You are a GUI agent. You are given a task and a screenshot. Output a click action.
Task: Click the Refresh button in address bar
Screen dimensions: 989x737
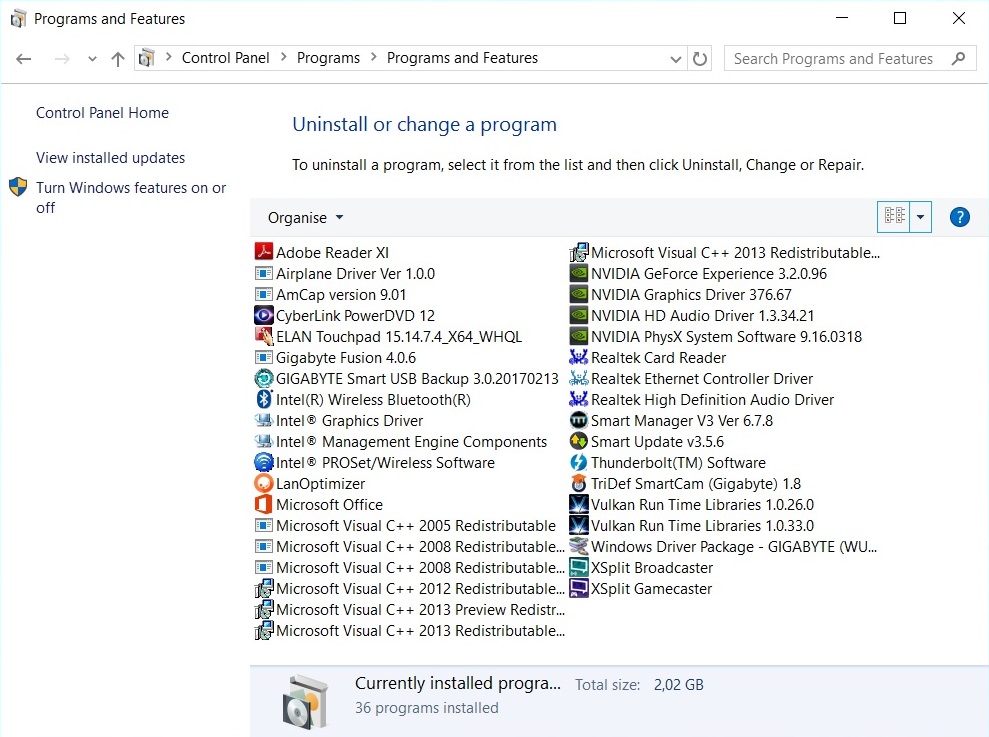tap(701, 59)
